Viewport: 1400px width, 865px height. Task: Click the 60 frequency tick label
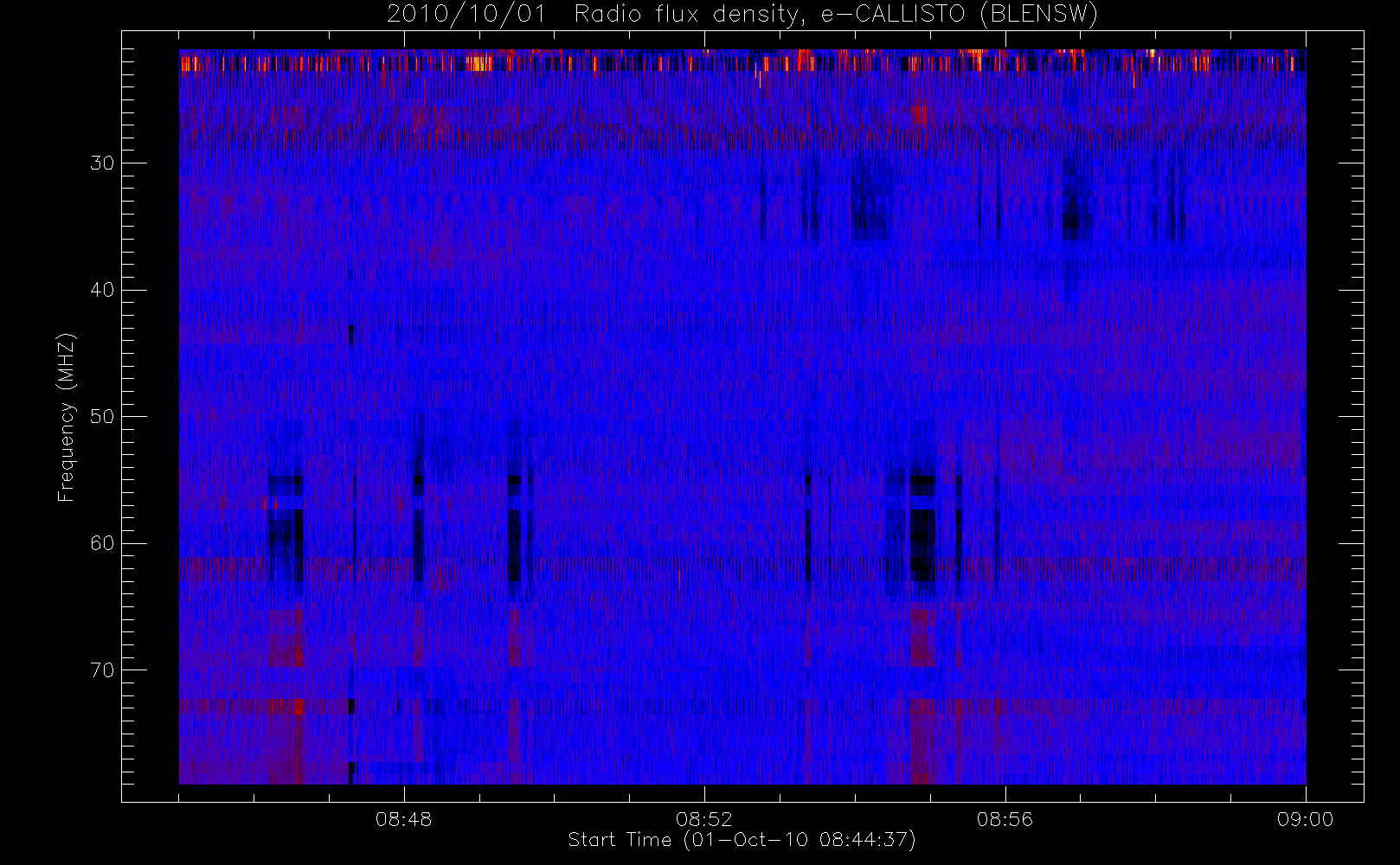tap(102, 543)
